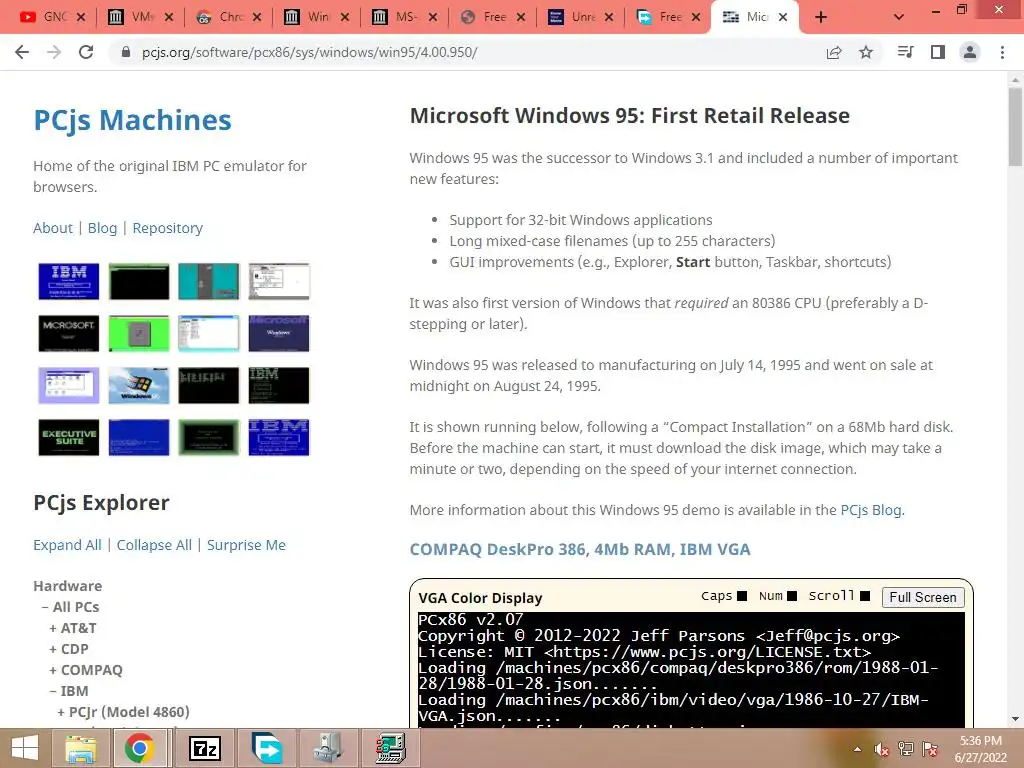
Task: Click Expand All in PCjs Explorer
Action: (x=67, y=545)
